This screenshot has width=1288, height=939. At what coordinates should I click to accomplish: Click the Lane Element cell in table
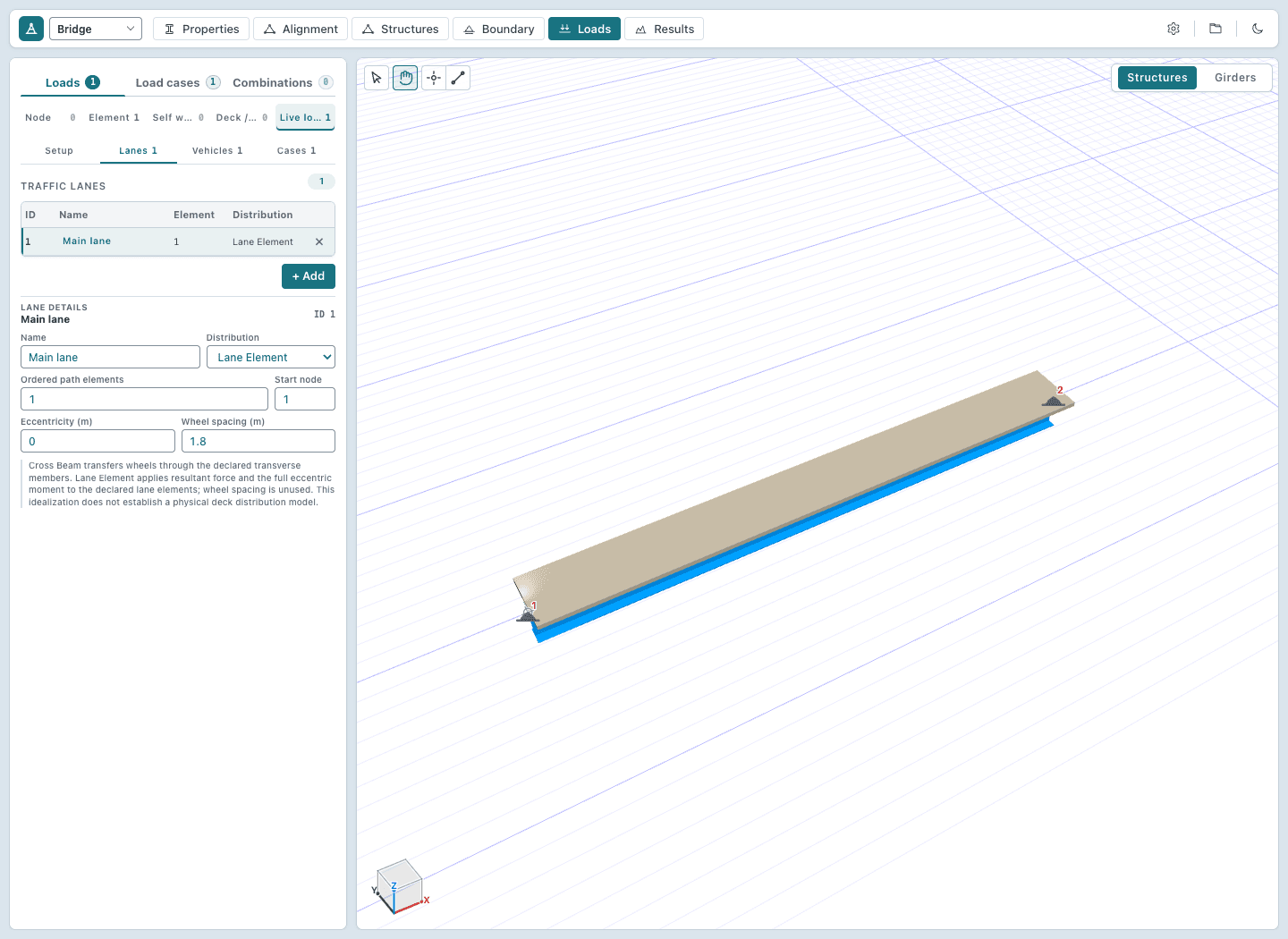(263, 241)
